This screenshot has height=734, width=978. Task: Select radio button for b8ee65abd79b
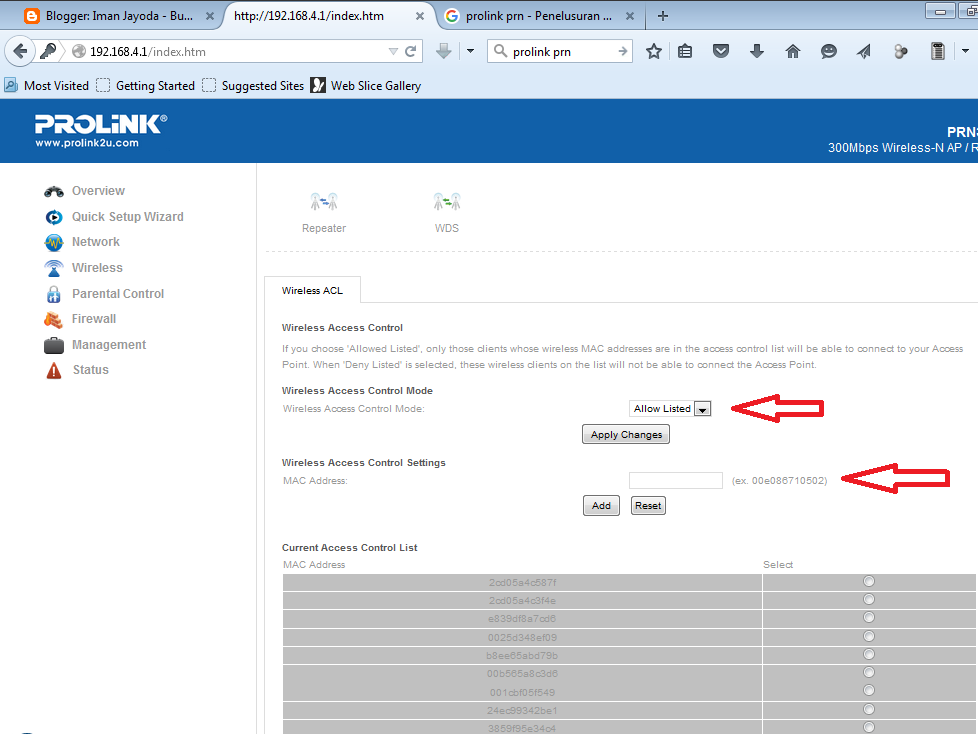[869, 654]
